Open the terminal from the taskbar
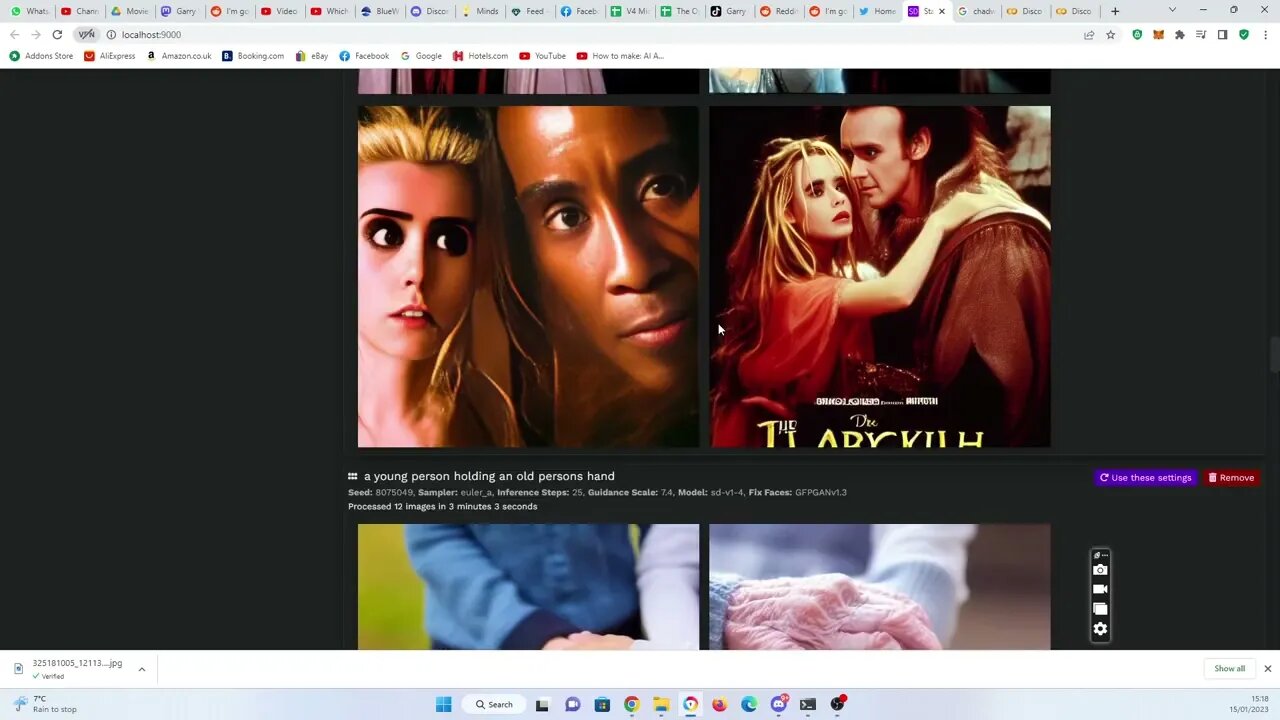This screenshot has height=720, width=1280. 808,704
